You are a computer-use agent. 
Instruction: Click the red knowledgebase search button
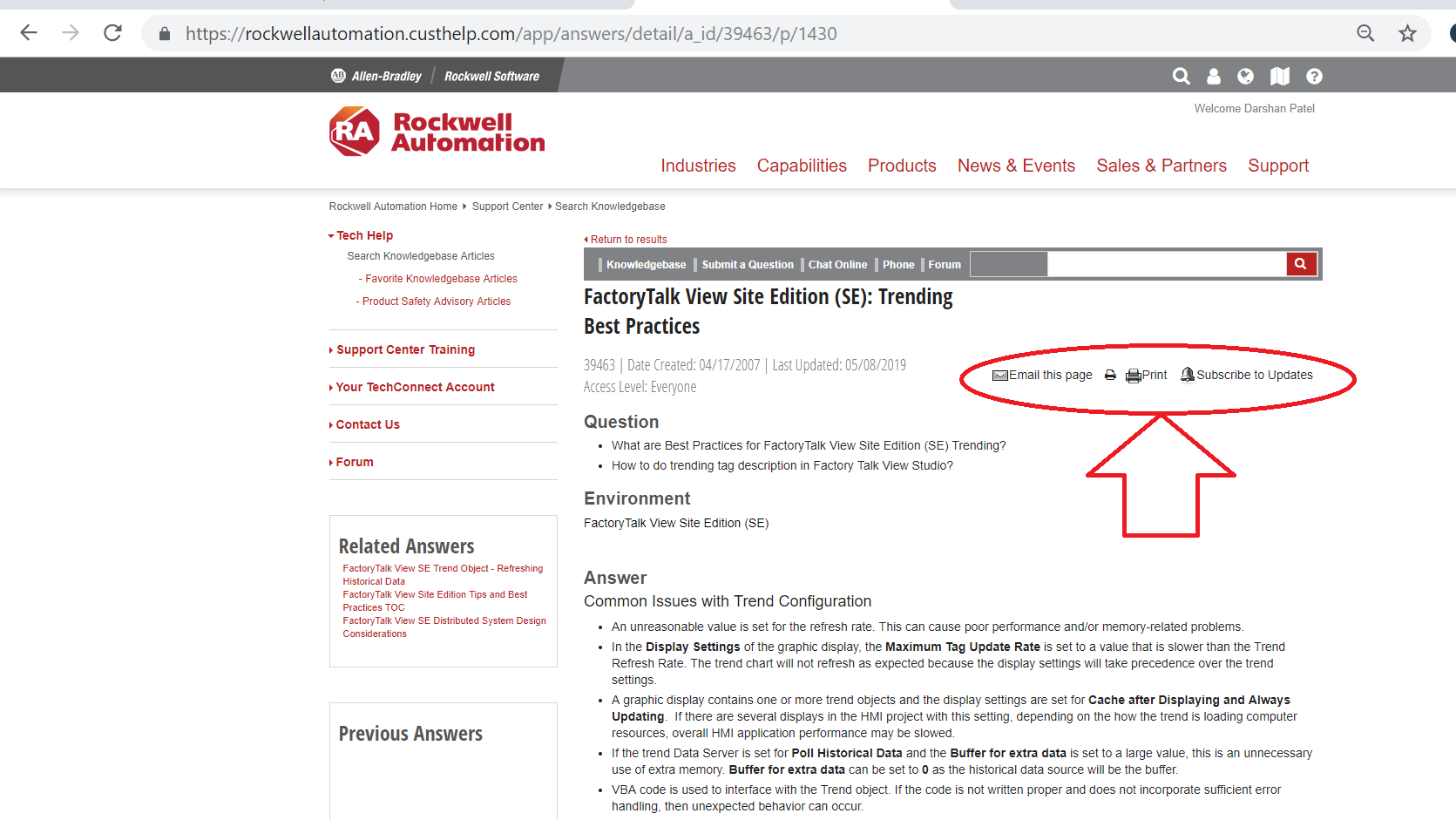coord(1300,264)
